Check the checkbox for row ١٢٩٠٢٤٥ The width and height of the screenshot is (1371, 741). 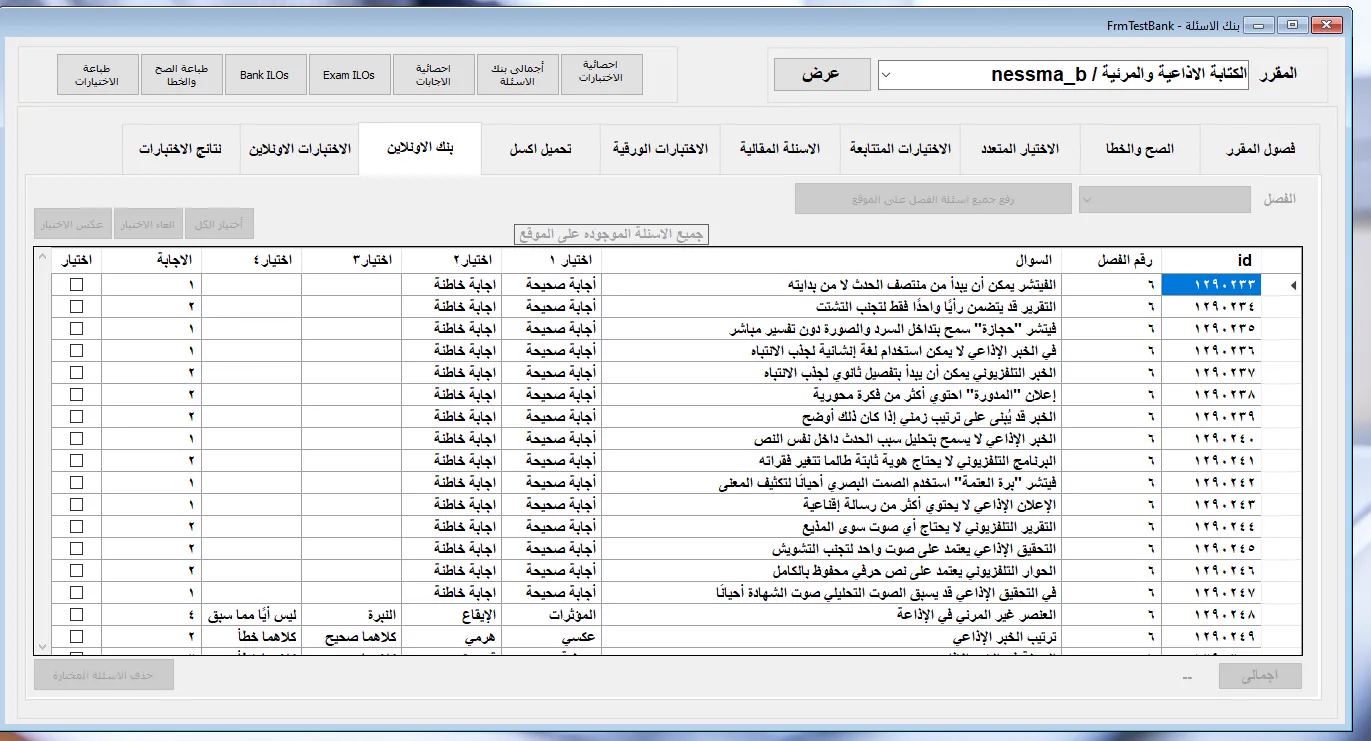point(76,548)
